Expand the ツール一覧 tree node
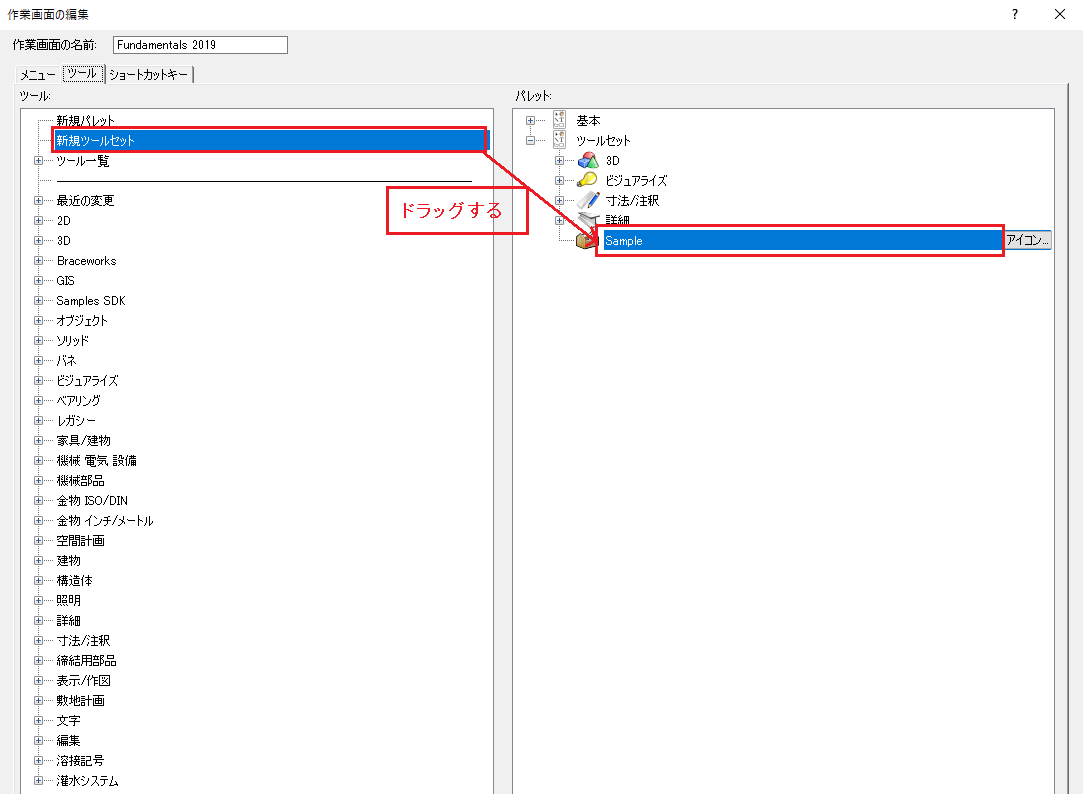The image size is (1083, 794). point(39,160)
